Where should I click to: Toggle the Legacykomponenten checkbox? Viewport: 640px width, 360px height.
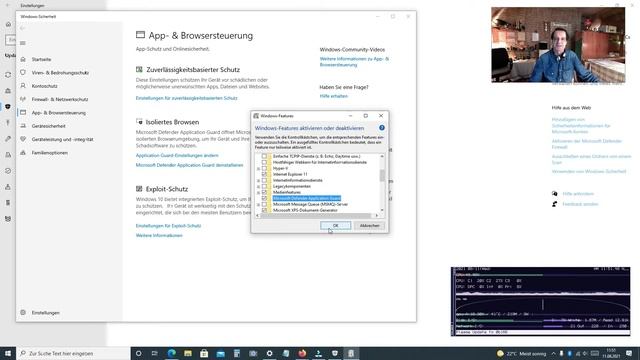coord(264,186)
